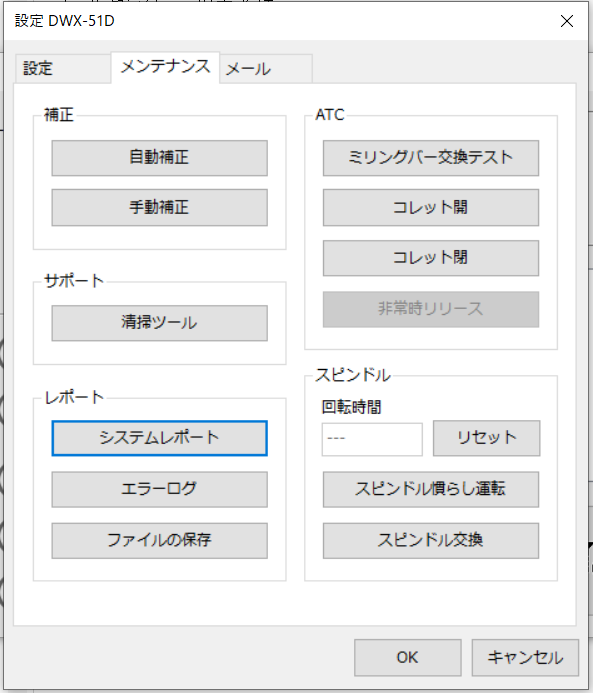Viewport: 593px width, 693px height.
Task: Click the 補正 group label
Action: pyautogui.click(x=59, y=115)
